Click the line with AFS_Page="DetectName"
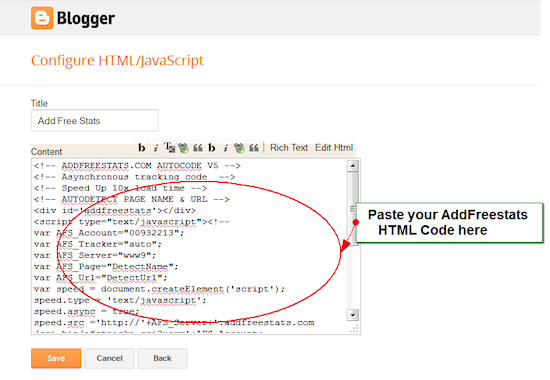Image resolution: width=550 pixels, height=380 pixels. click(x=106, y=267)
